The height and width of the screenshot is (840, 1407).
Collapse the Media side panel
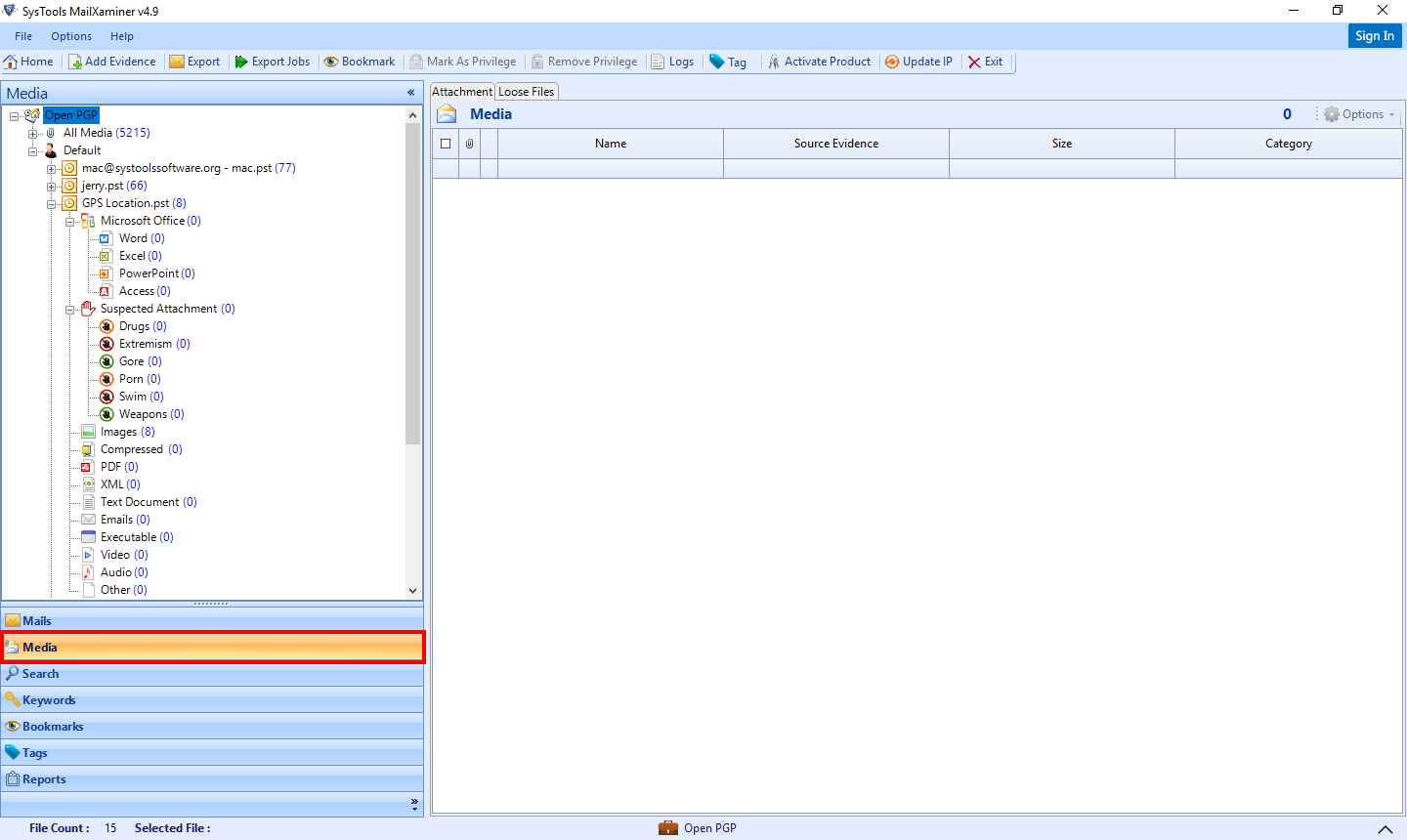tap(411, 93)
